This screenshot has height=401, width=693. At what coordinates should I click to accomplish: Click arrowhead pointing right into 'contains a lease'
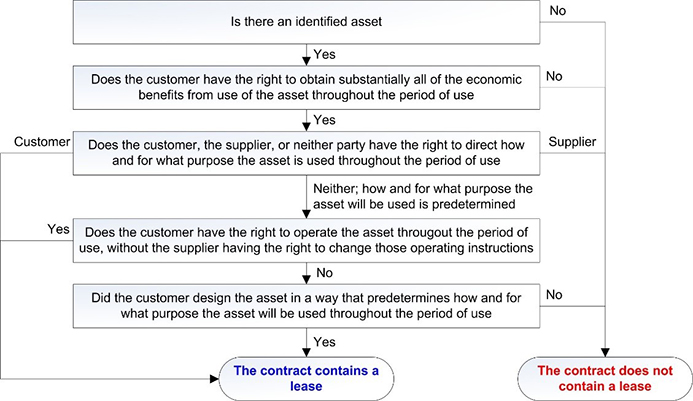pos(214,379)
